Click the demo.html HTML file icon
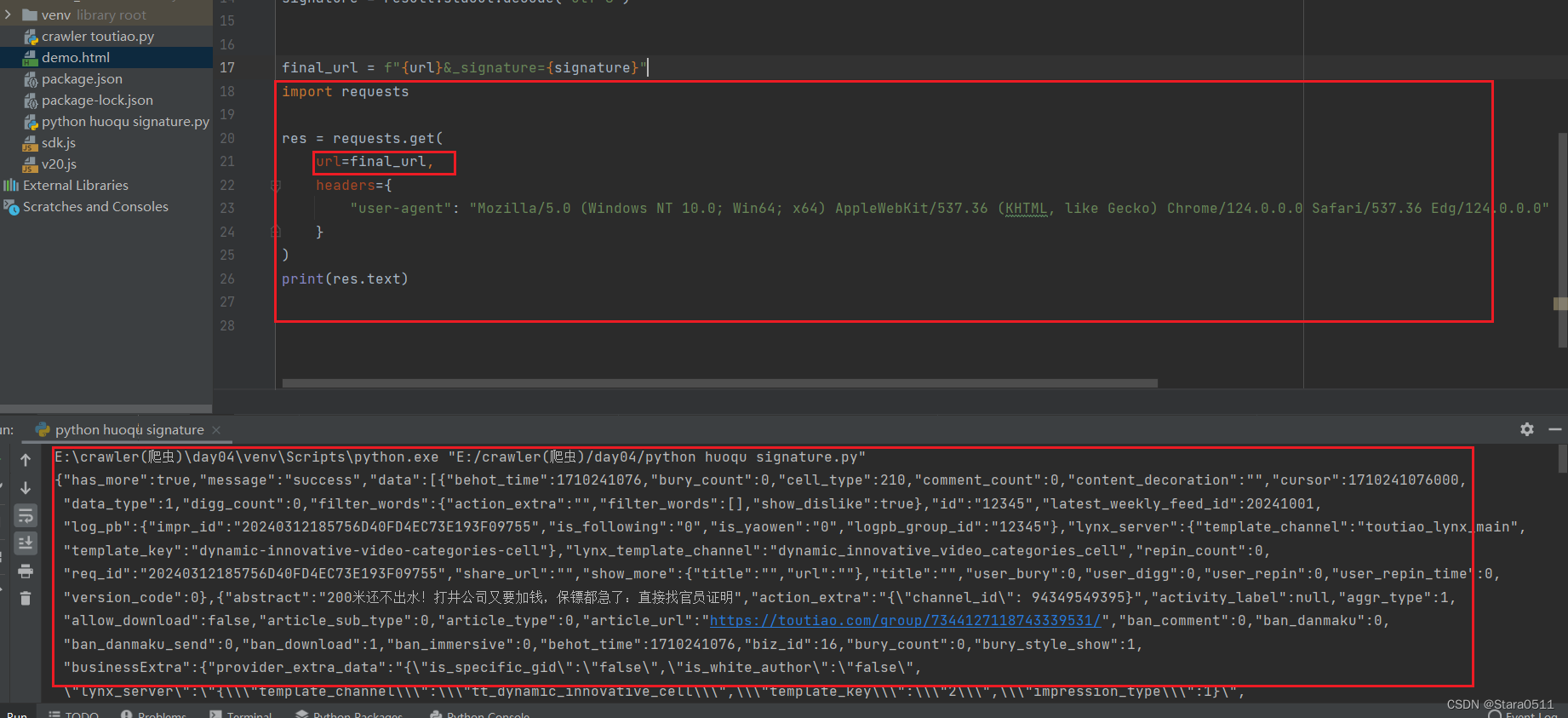Screen dimensions: 1568x718 [x=31, y=58]
